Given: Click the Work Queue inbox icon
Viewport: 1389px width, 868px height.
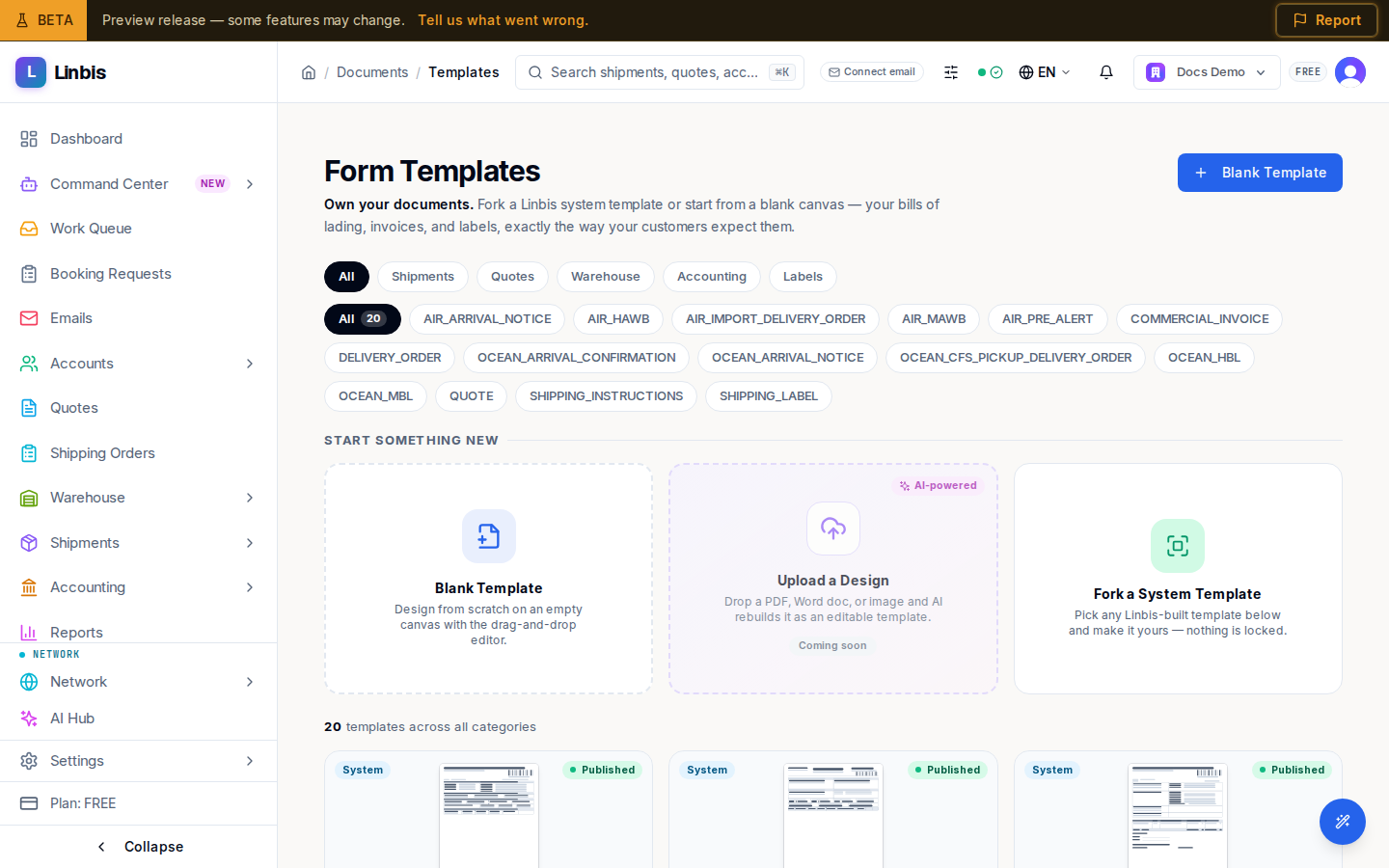Looking at the screenshot, I should pos(29,229).
